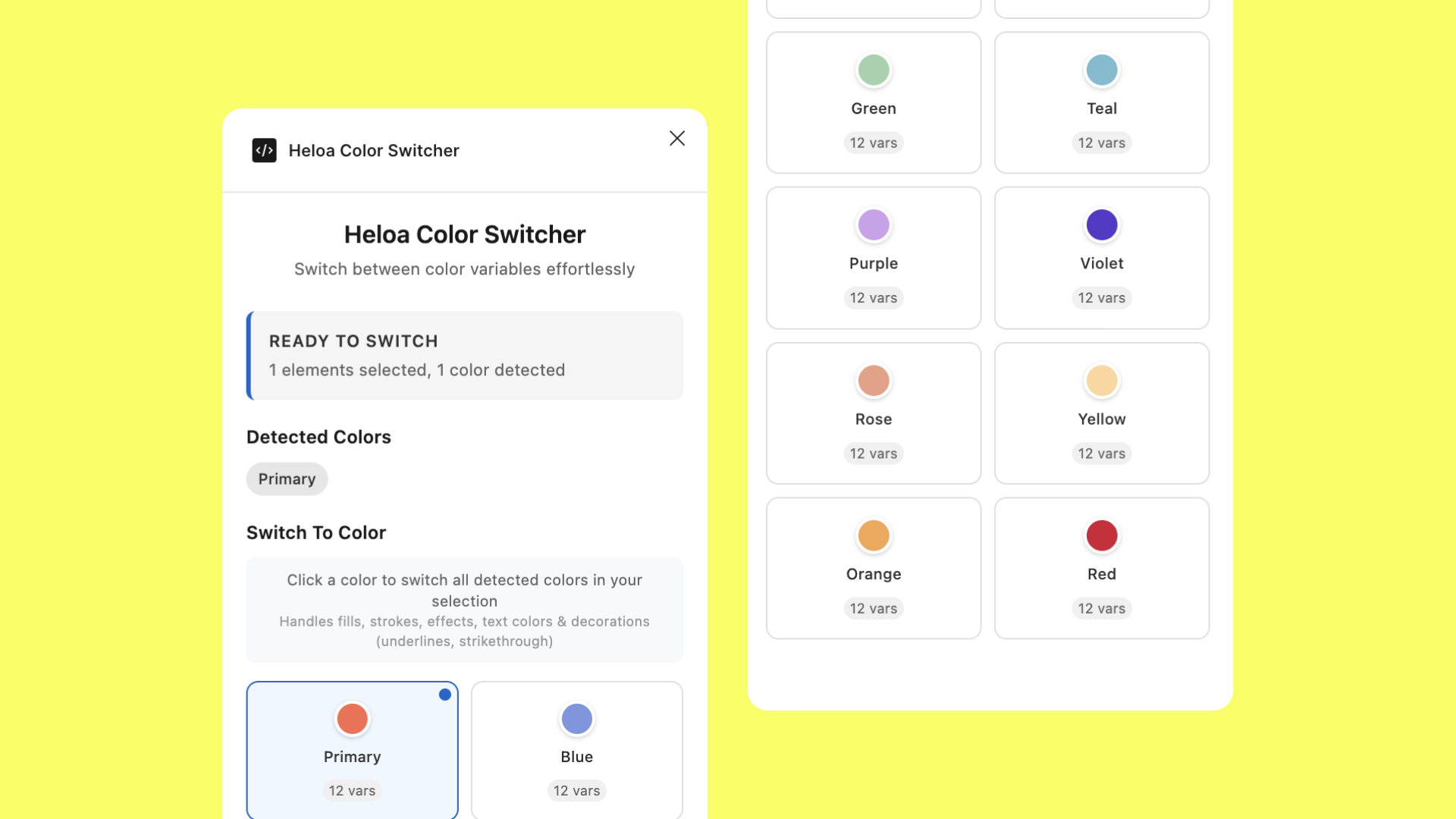
Task: Click the 12 vars badge under Green
Action: [873, 143]
